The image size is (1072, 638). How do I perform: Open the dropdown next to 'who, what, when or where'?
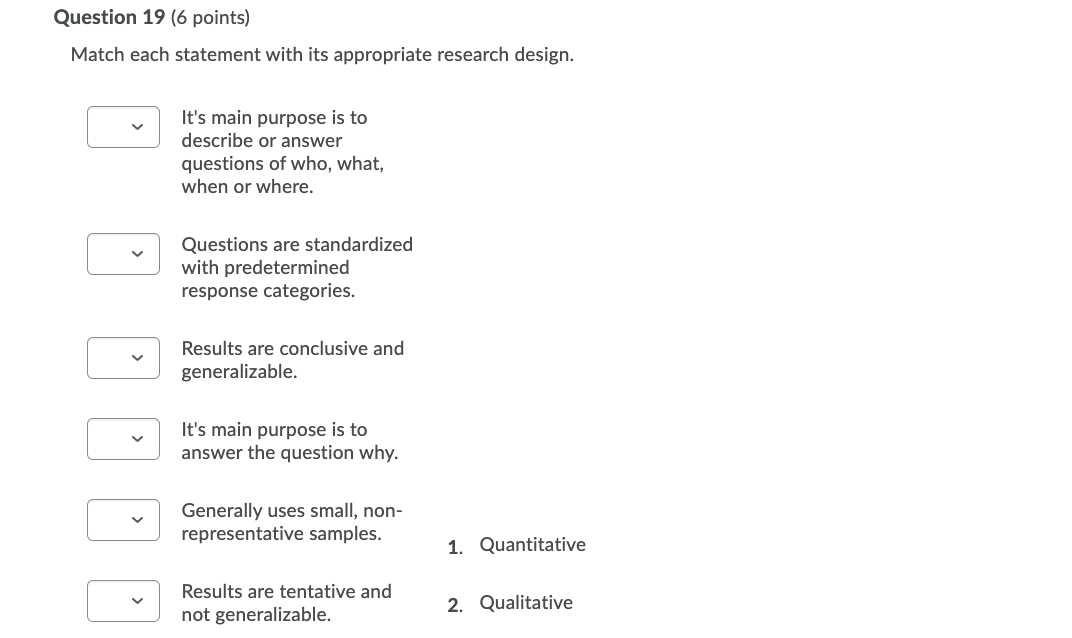tap(123, 127)
